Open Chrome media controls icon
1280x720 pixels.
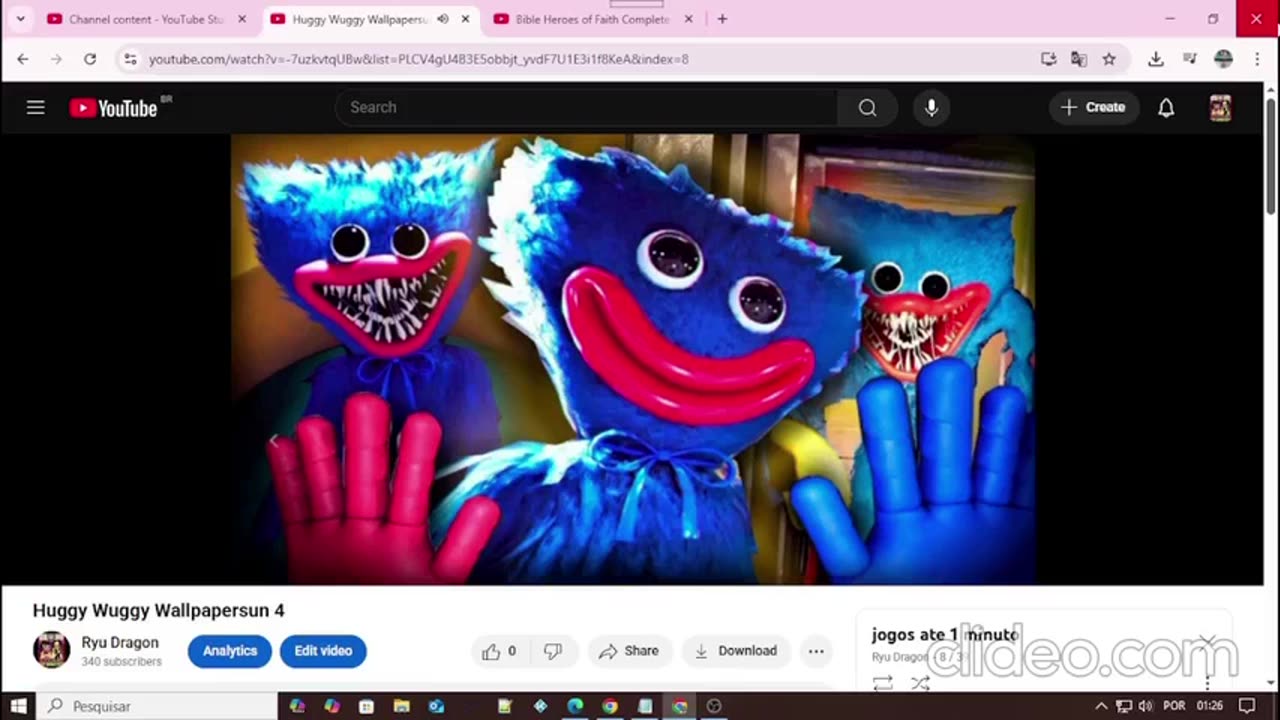[1189, 59]
